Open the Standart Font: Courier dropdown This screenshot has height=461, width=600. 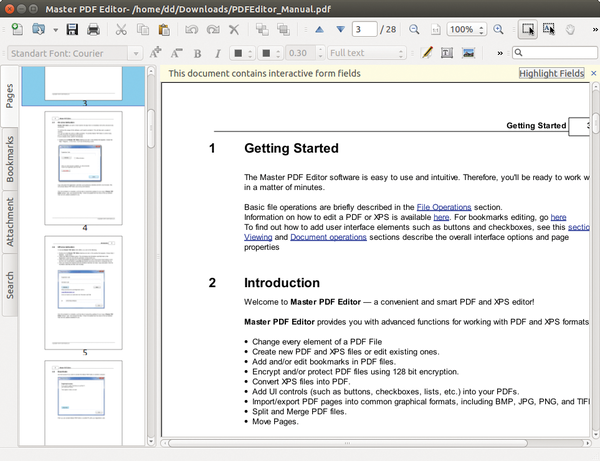click(x=75, y=53)
